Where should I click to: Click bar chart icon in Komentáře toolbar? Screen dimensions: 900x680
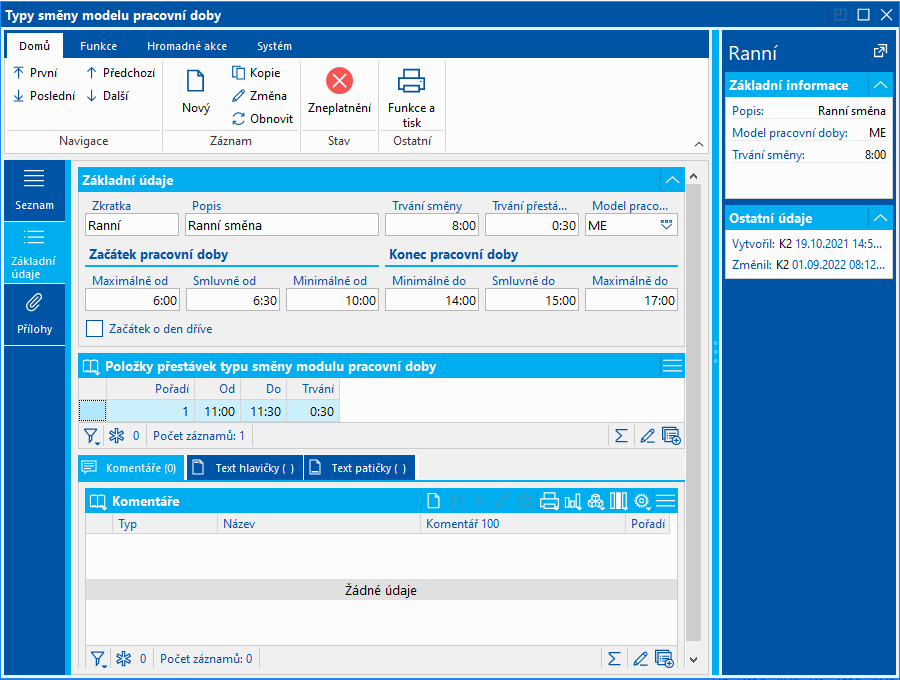click(x=573, y=501)
